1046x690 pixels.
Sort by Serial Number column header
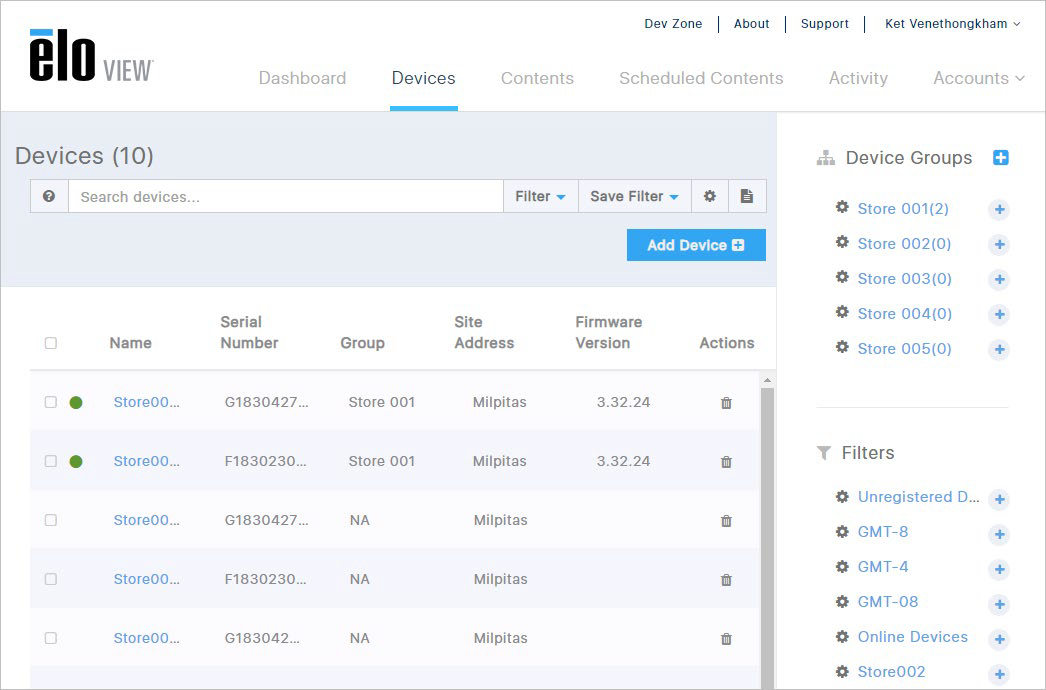249,332
